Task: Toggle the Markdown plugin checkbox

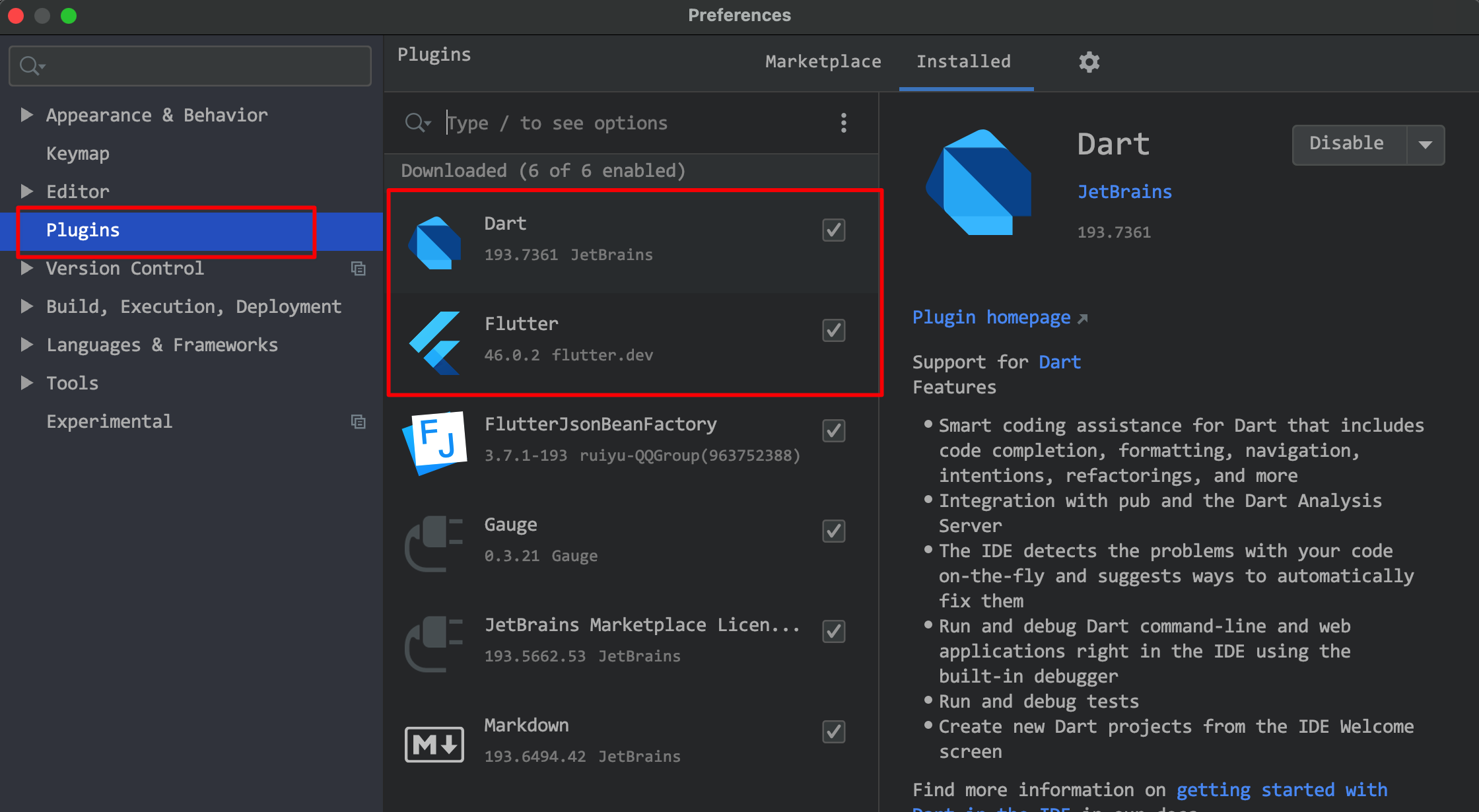Action: tap(834, 731)
